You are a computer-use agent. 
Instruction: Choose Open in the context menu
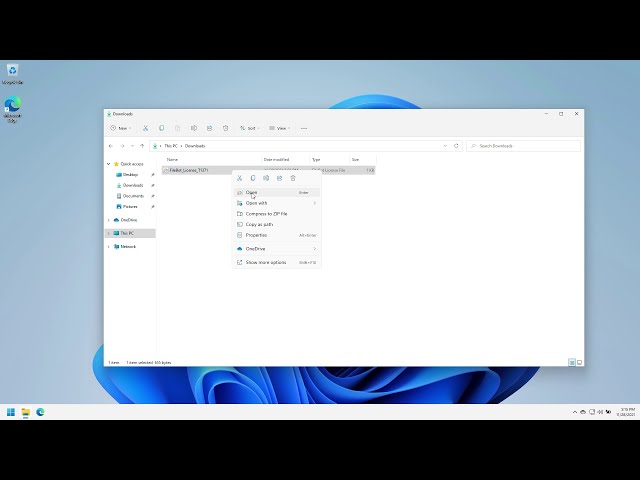[276, 192]
